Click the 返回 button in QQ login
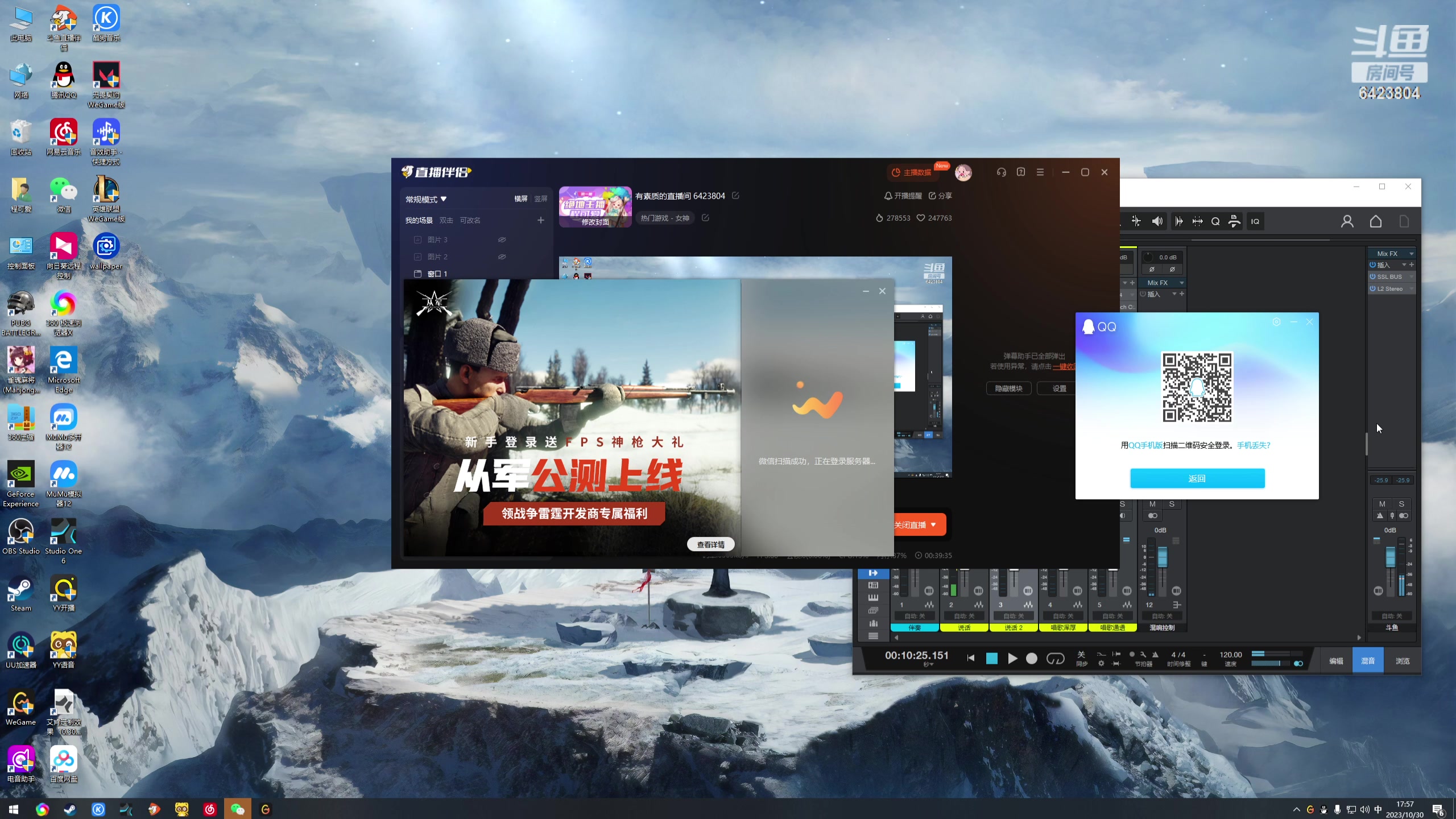Screen dimensions: 1456x819 click(x=1197, y=478)
